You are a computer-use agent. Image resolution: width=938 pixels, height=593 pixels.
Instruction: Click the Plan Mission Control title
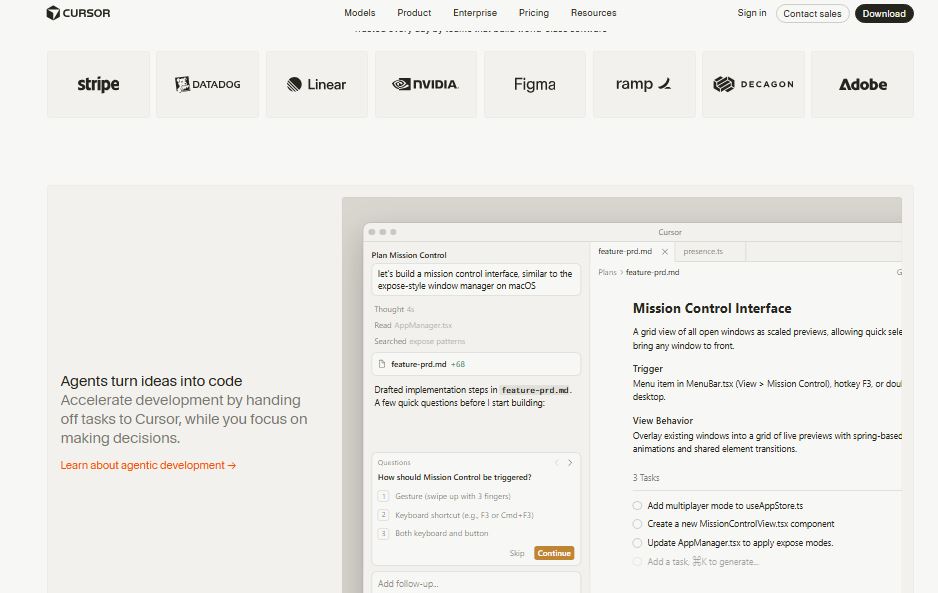pyautogui.click(x=409, y=255)
